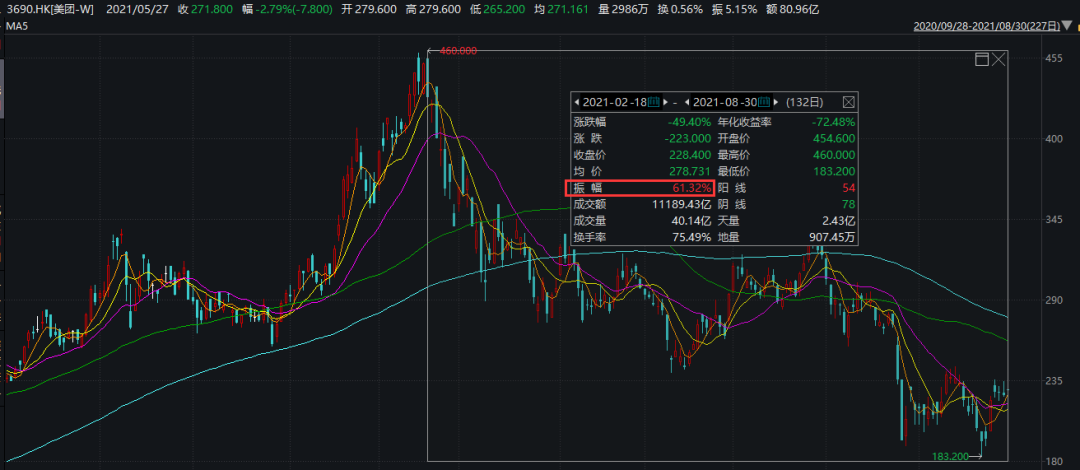
Task: Click the 455 price axis label
Action: [1054, 59]
